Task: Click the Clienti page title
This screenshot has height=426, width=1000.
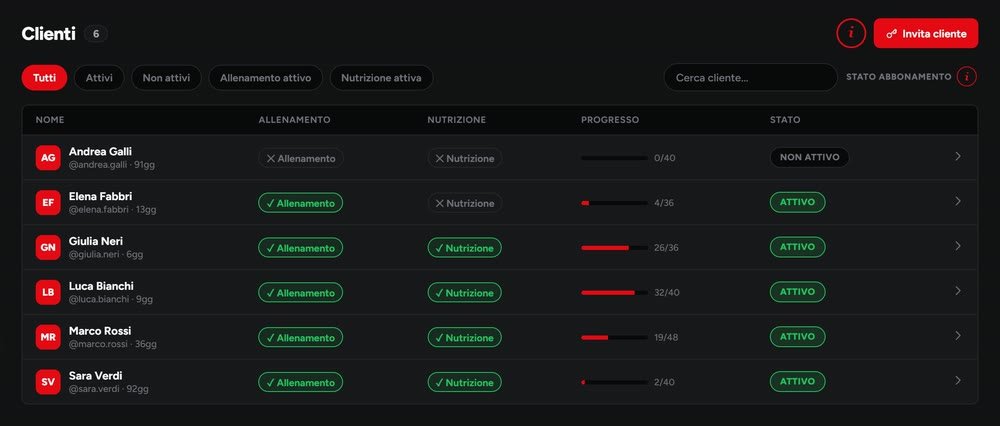Action: pos(48,34)
